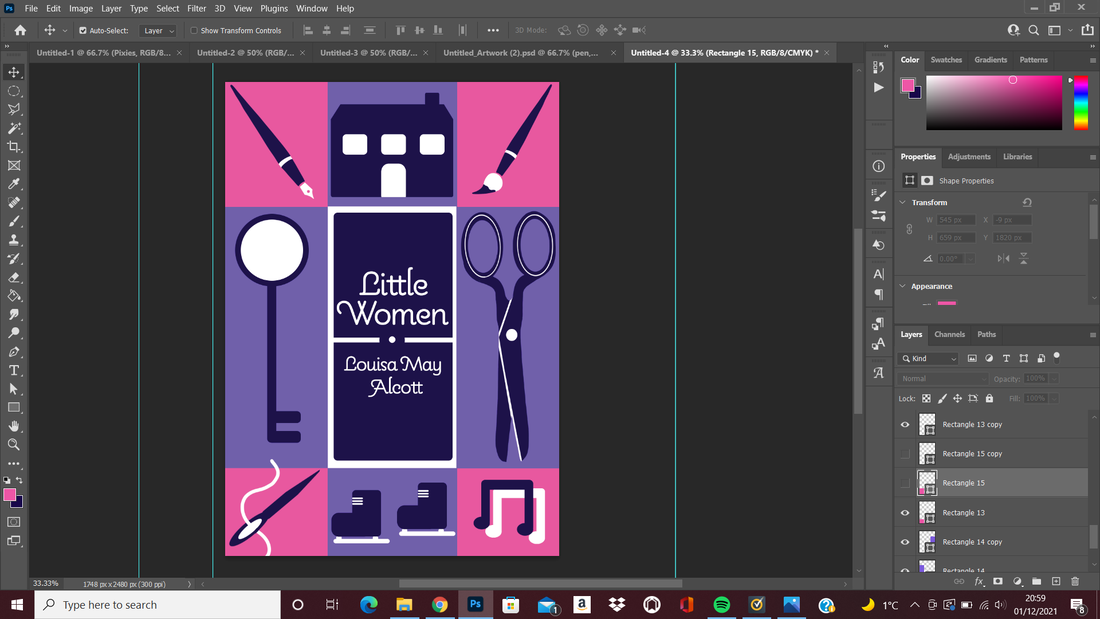Viewport: 1100px width, 619px height.
Task: Show the Rectangle 15 copy layer
Action: click(x=905, y=454)
